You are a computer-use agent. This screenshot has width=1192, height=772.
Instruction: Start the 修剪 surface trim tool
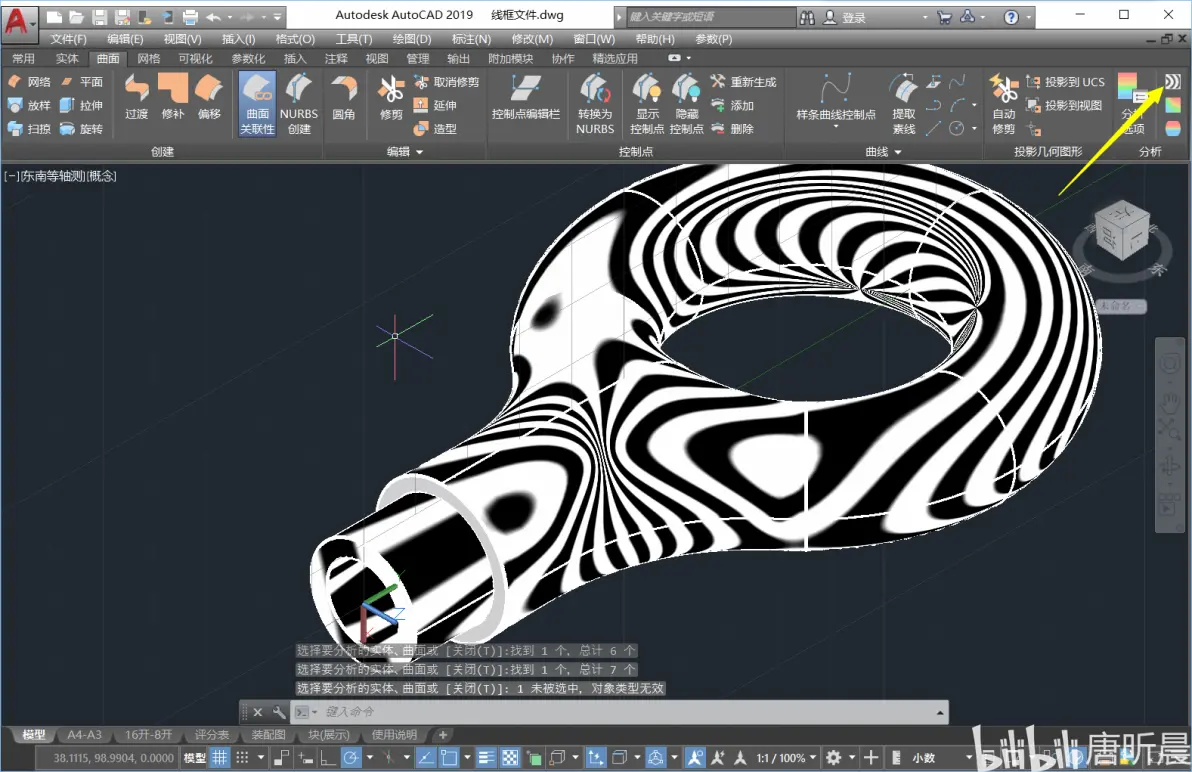coord(391,97)
